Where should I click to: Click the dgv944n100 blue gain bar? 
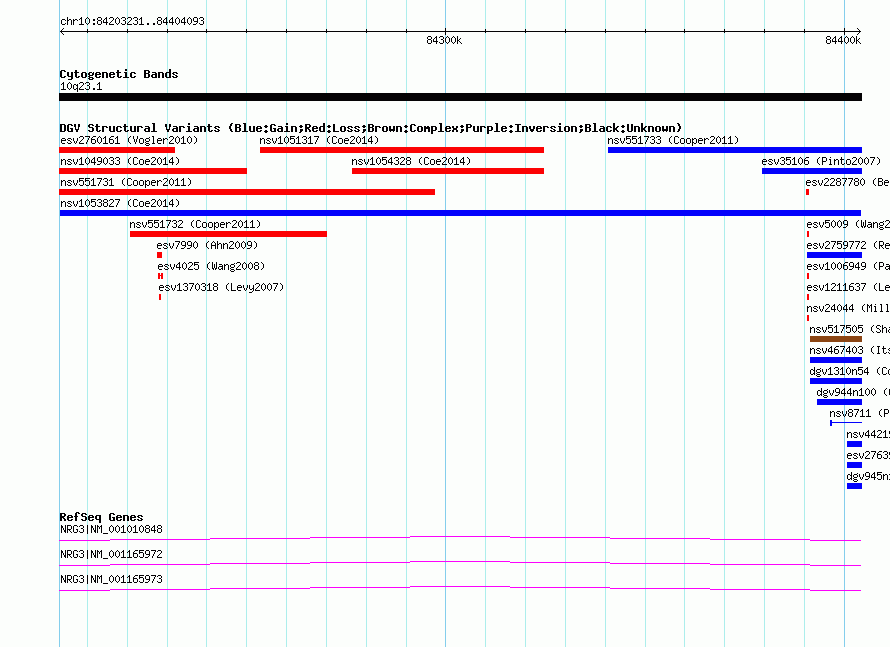[x=839, y=402]
